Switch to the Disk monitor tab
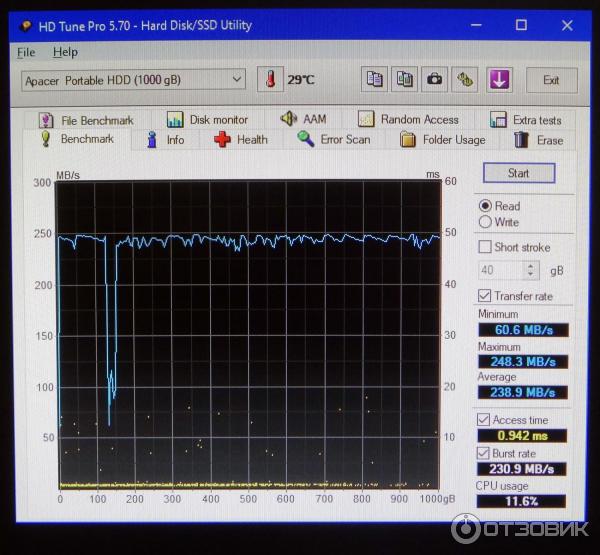600x555 pixels. coord(209,120)
